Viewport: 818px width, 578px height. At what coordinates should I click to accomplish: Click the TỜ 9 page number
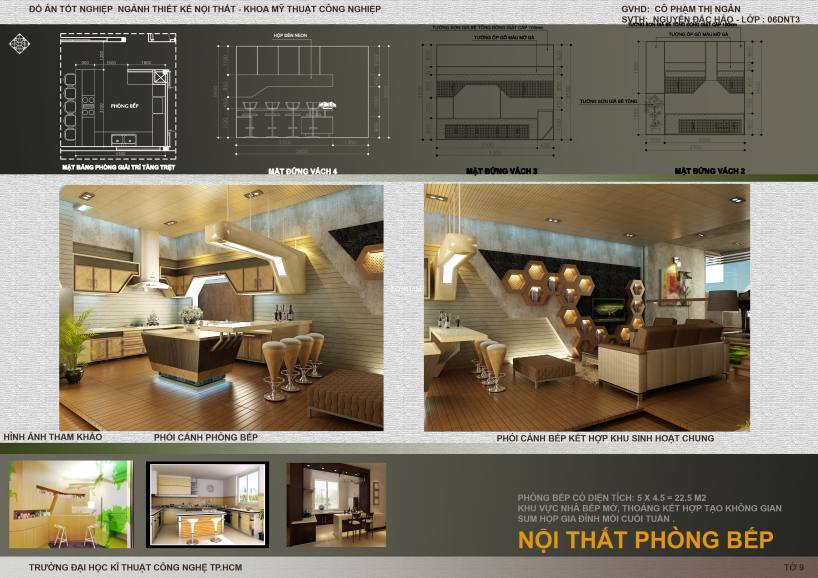[794, 568]
